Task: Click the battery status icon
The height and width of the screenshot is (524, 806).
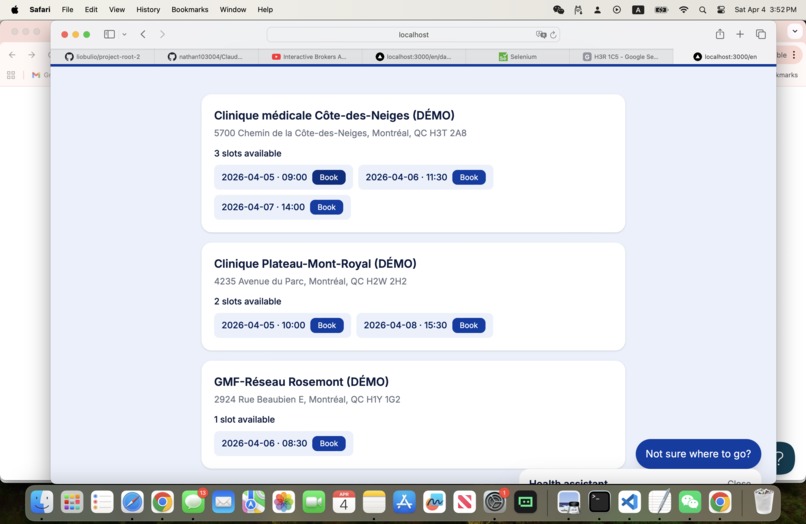Action: coord(661,9)
